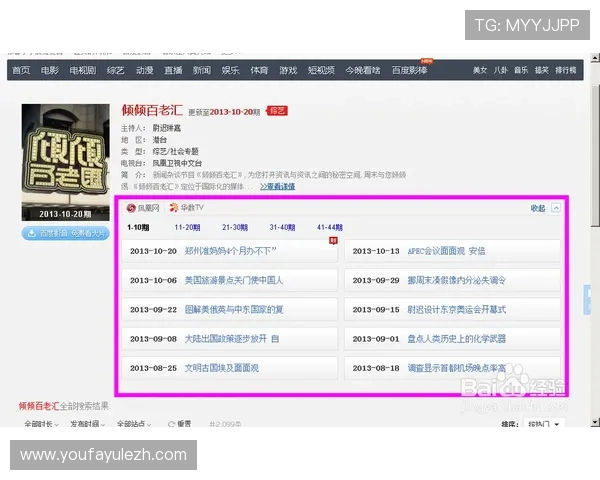
Task: Open 体育 navigation item
Action: point(259,70)
